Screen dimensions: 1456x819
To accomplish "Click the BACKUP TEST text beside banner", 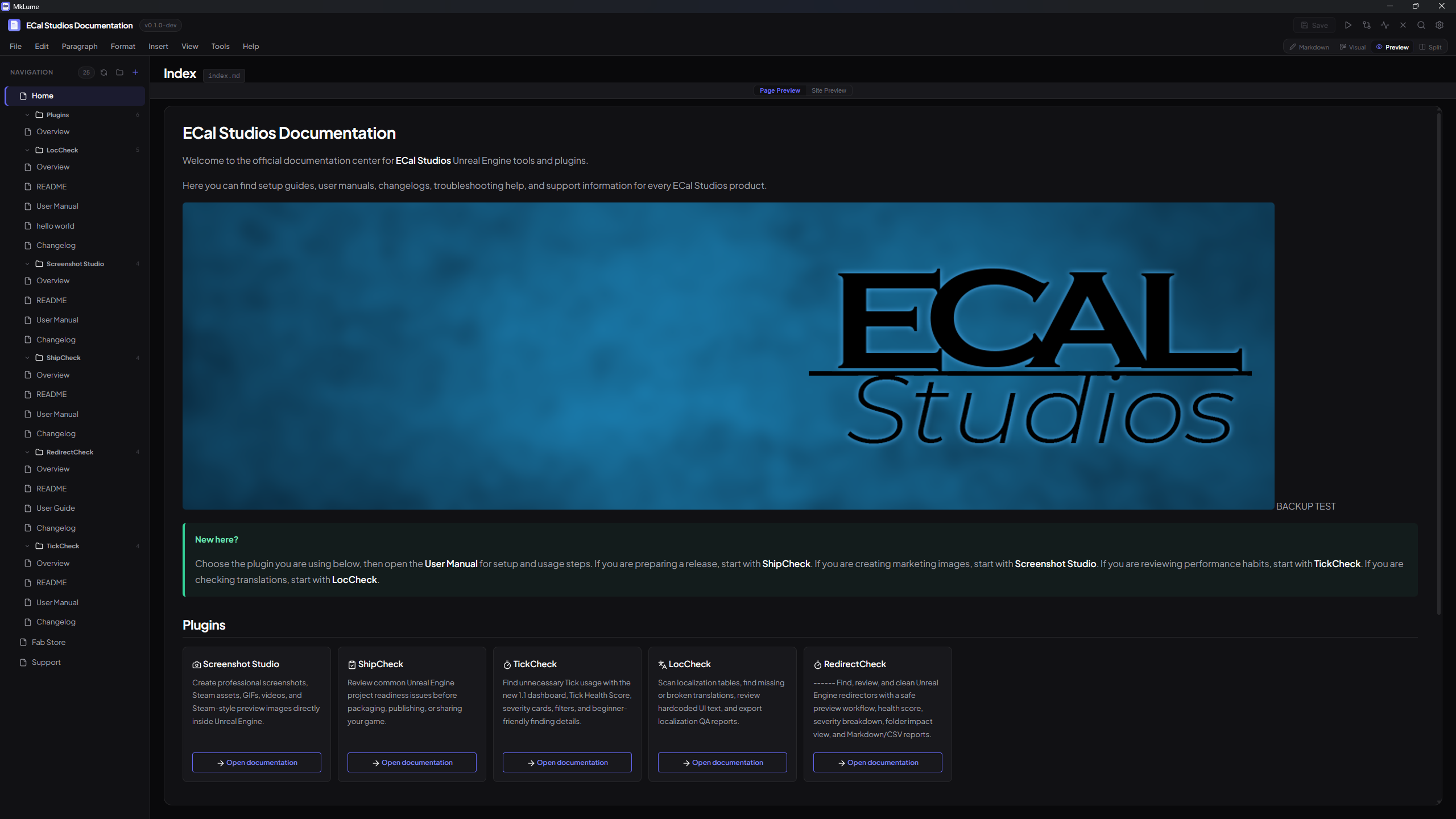I will [x=1306, y=506].
